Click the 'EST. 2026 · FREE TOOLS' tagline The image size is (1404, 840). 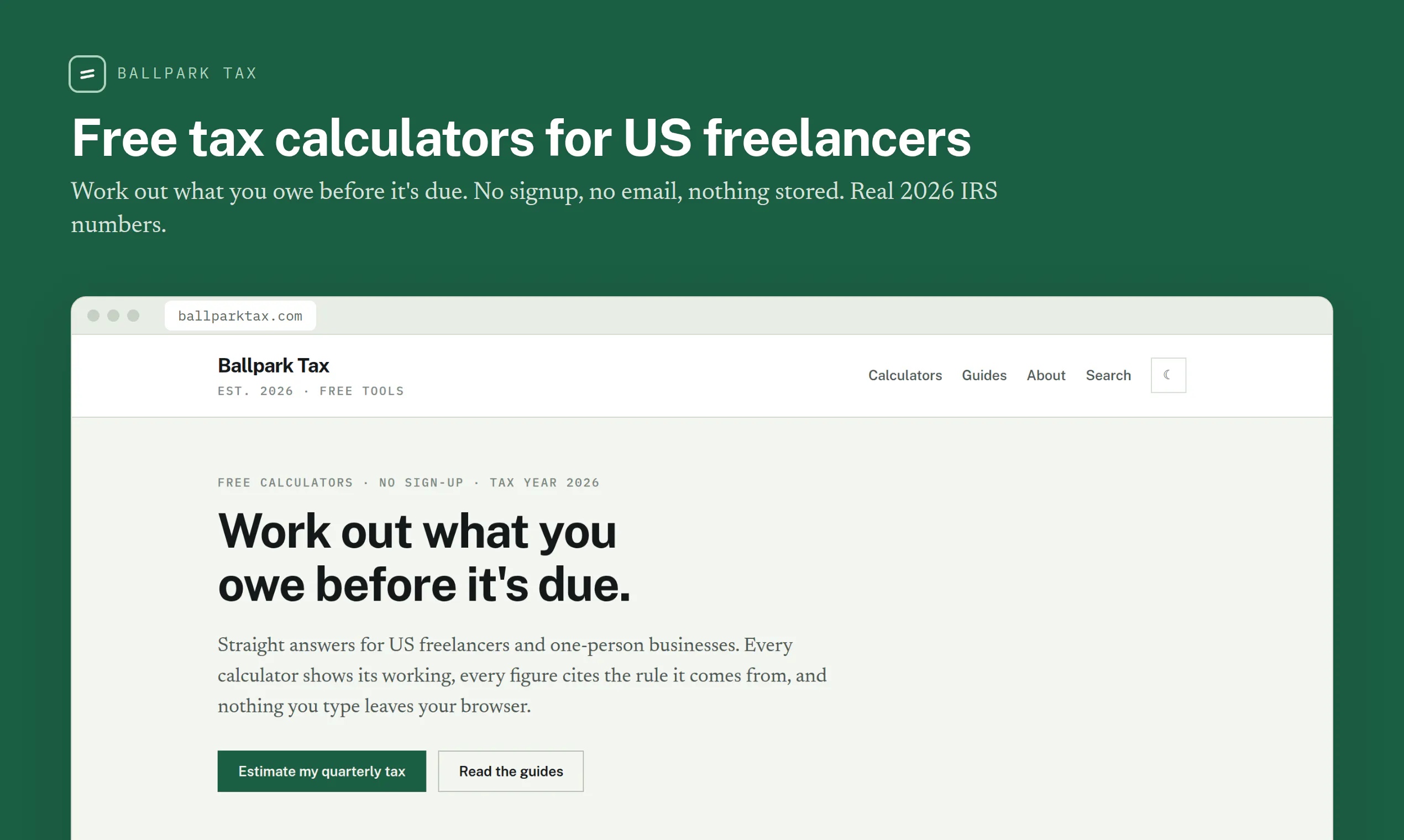(x=311, y=391)
